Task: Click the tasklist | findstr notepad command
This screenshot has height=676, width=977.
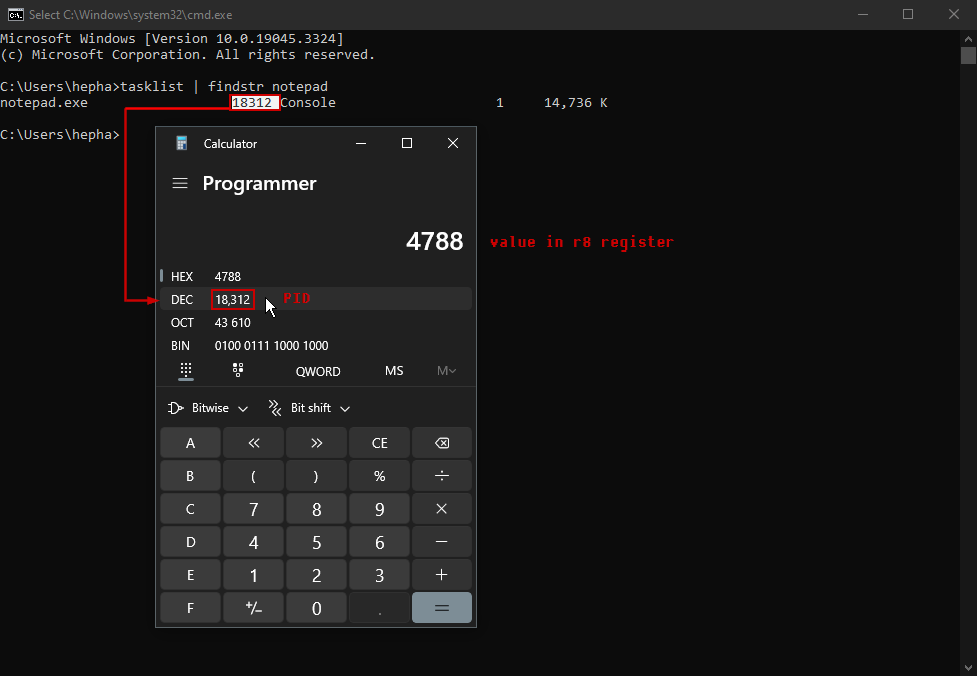Action: tap(224, 87)
